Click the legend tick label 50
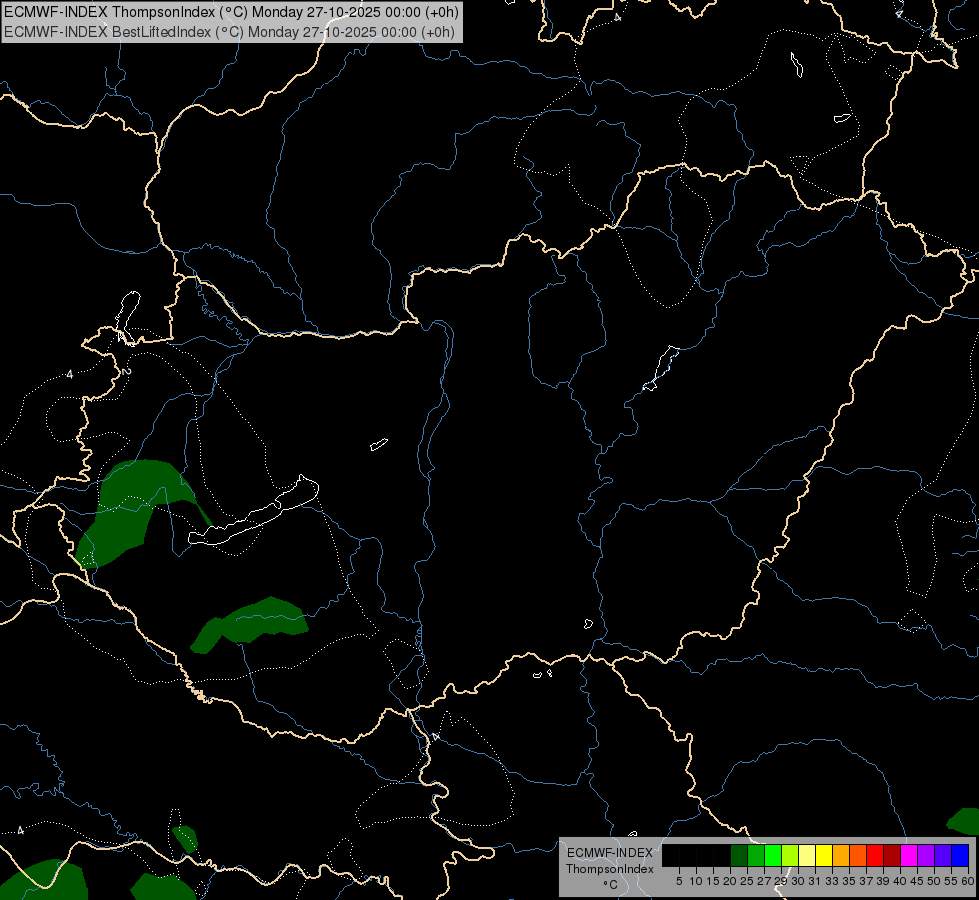The width and height of the screenshot is (979, 900). [x=934, y=881]
